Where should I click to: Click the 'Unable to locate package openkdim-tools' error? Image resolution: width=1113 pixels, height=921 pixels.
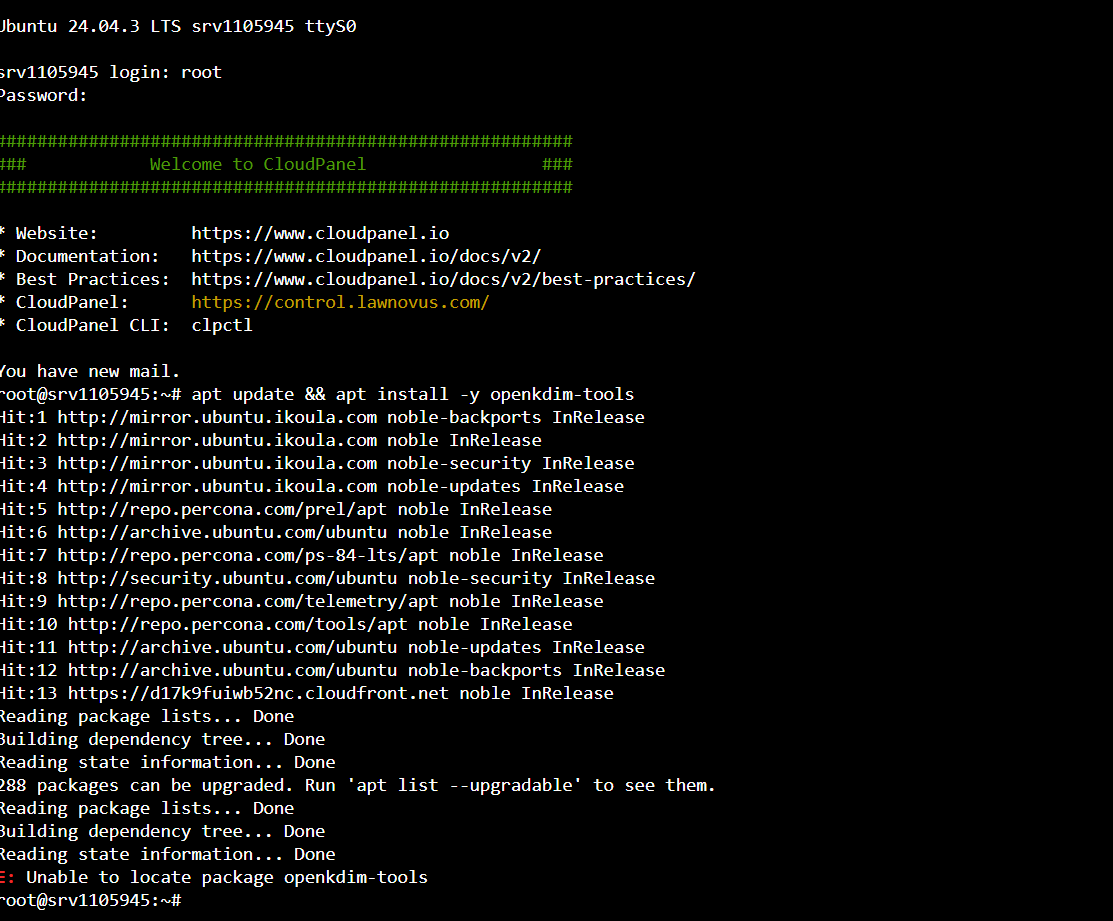pyautogui.click(x=214, y=877)
